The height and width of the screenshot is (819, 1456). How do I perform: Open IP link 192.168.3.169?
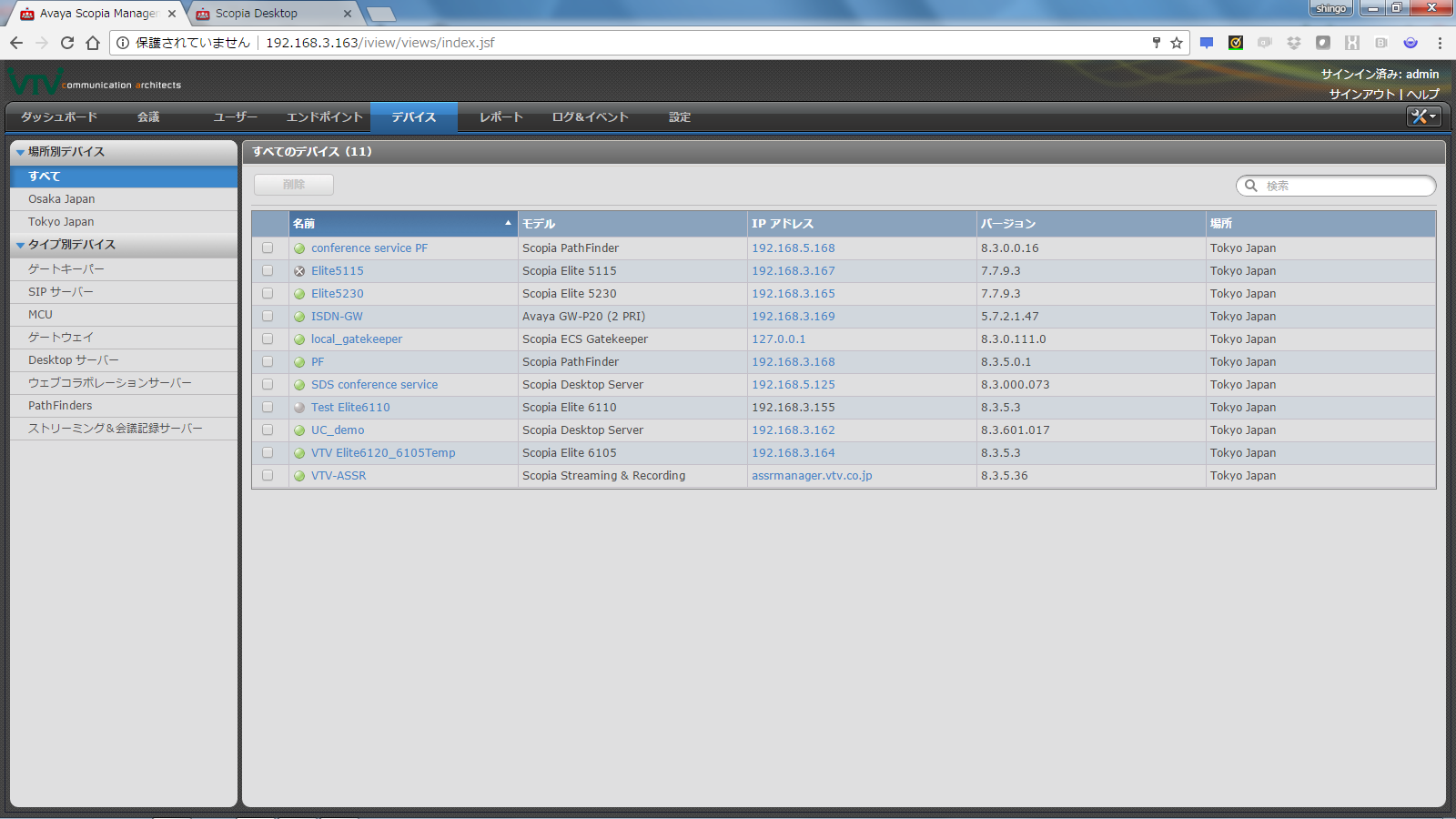pos(794,317)
